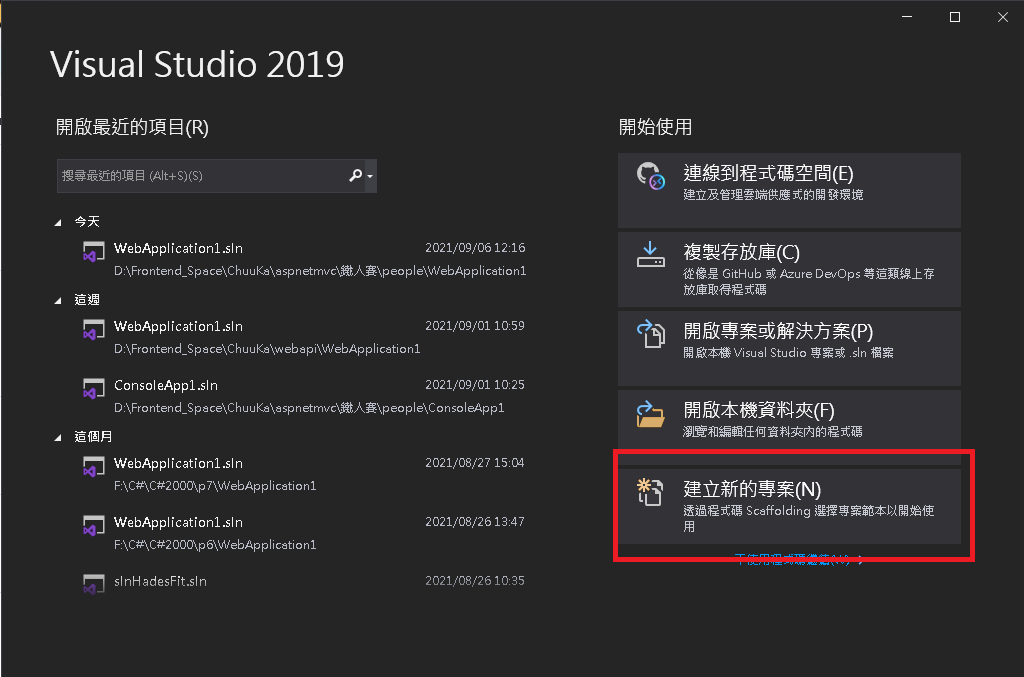Open WebApplication1.sln in aspnetmvc people folder
The width and height of the screenshot is (1024, 677).
304,259
